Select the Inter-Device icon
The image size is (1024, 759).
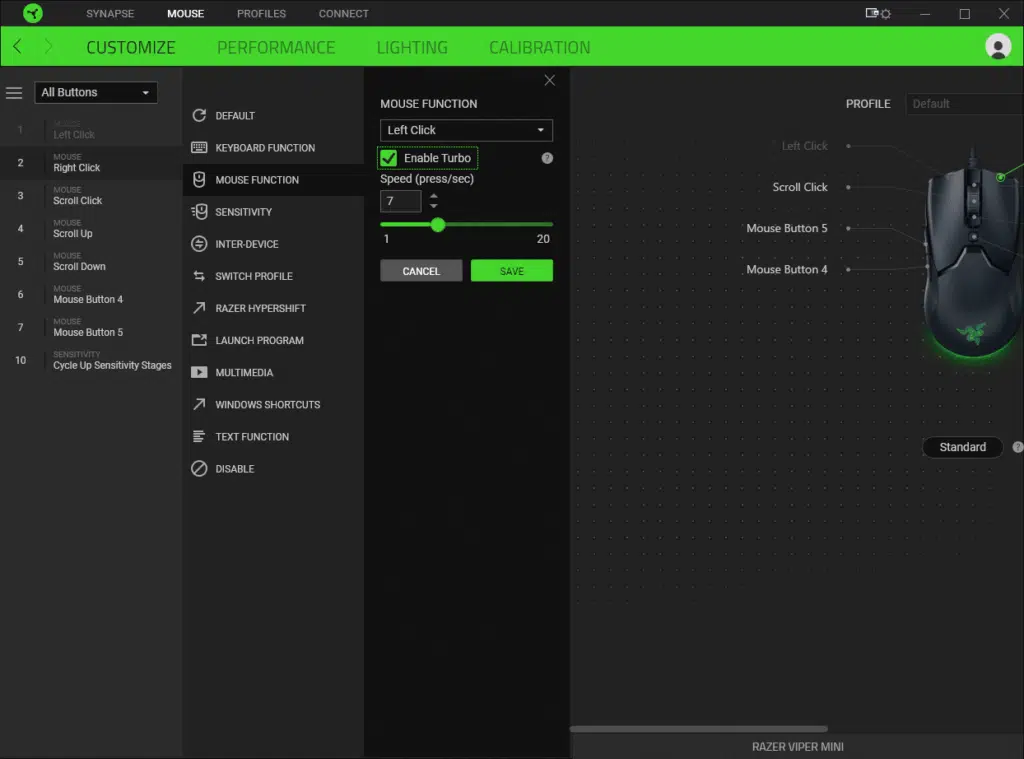tap(199, 244)
